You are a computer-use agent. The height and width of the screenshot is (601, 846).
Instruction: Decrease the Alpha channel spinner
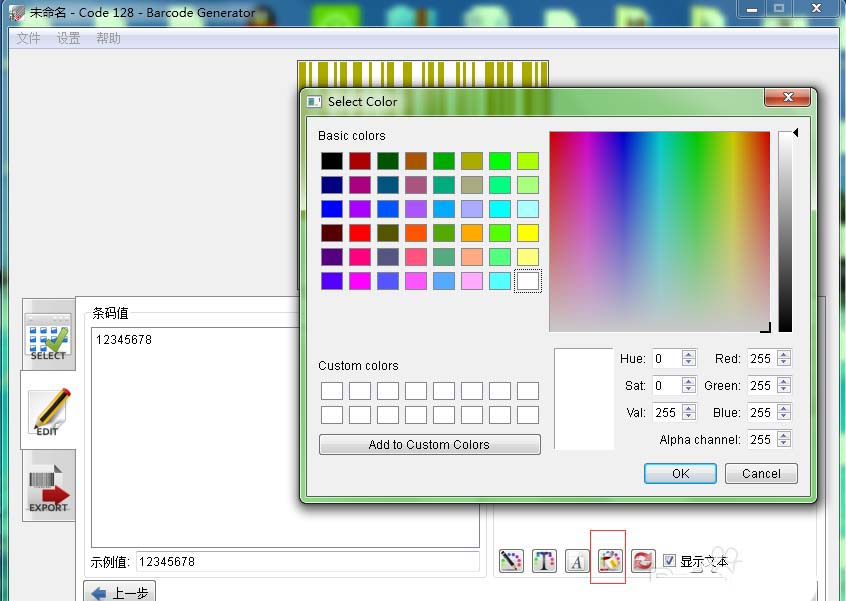(x=784, y=443)
